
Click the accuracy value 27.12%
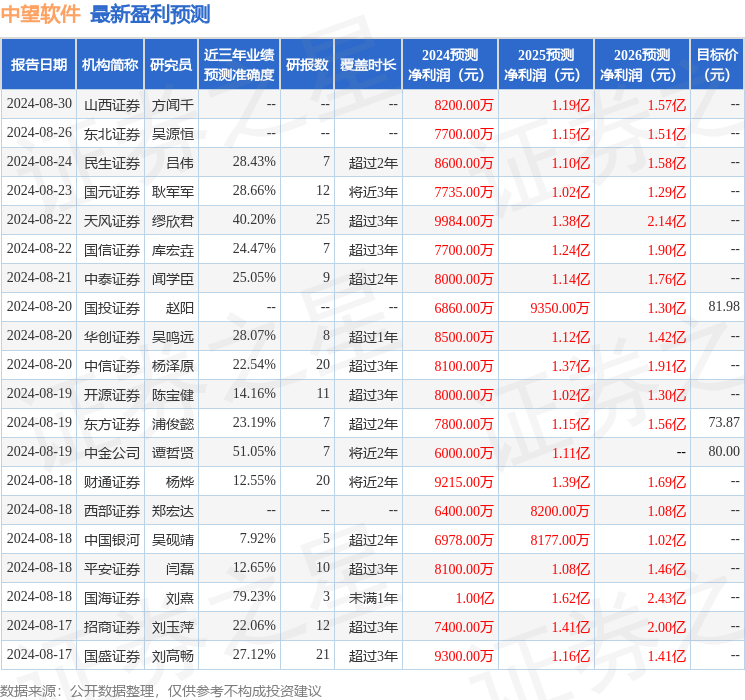[254, 654]
